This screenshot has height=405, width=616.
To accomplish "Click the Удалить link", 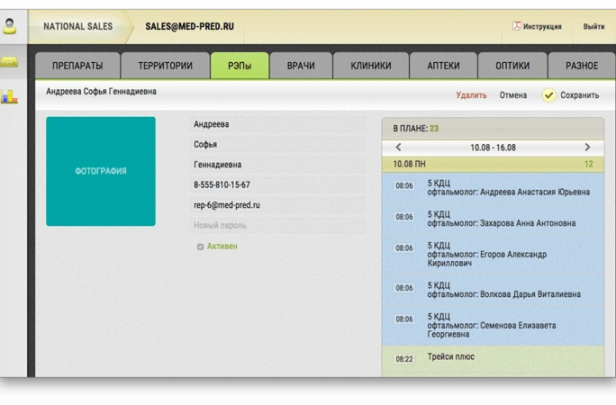I will point(471,96).
